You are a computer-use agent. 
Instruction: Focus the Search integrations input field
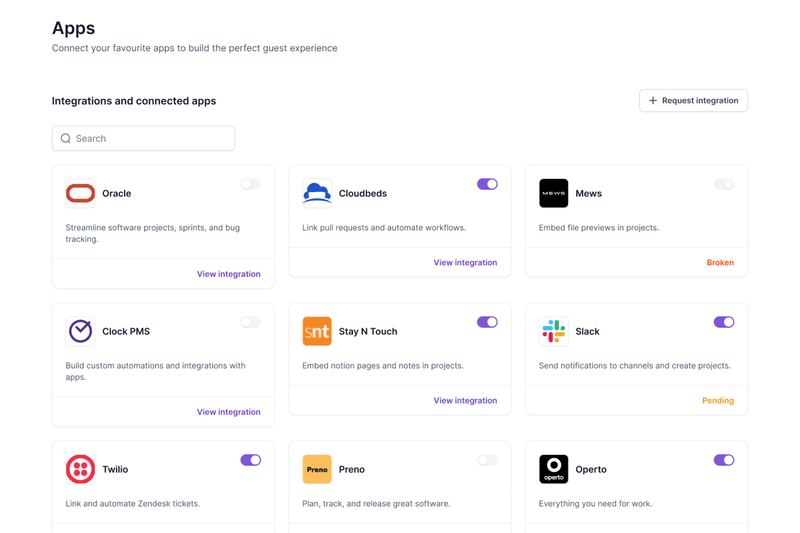150,139
